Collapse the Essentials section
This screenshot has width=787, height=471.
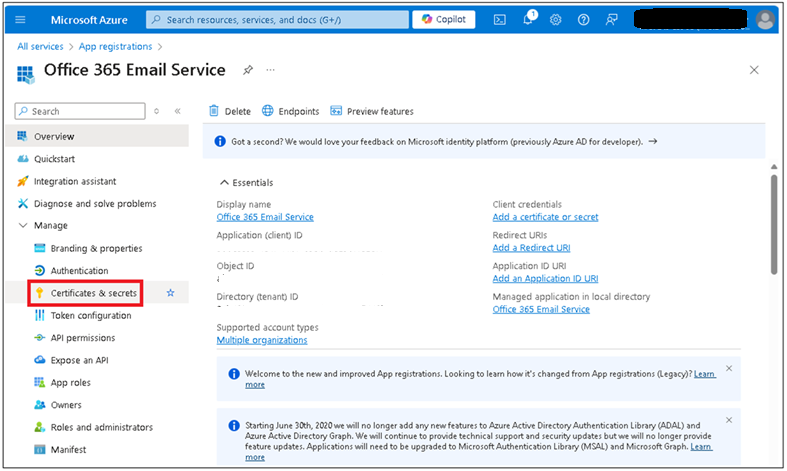[x=224, y=182]
